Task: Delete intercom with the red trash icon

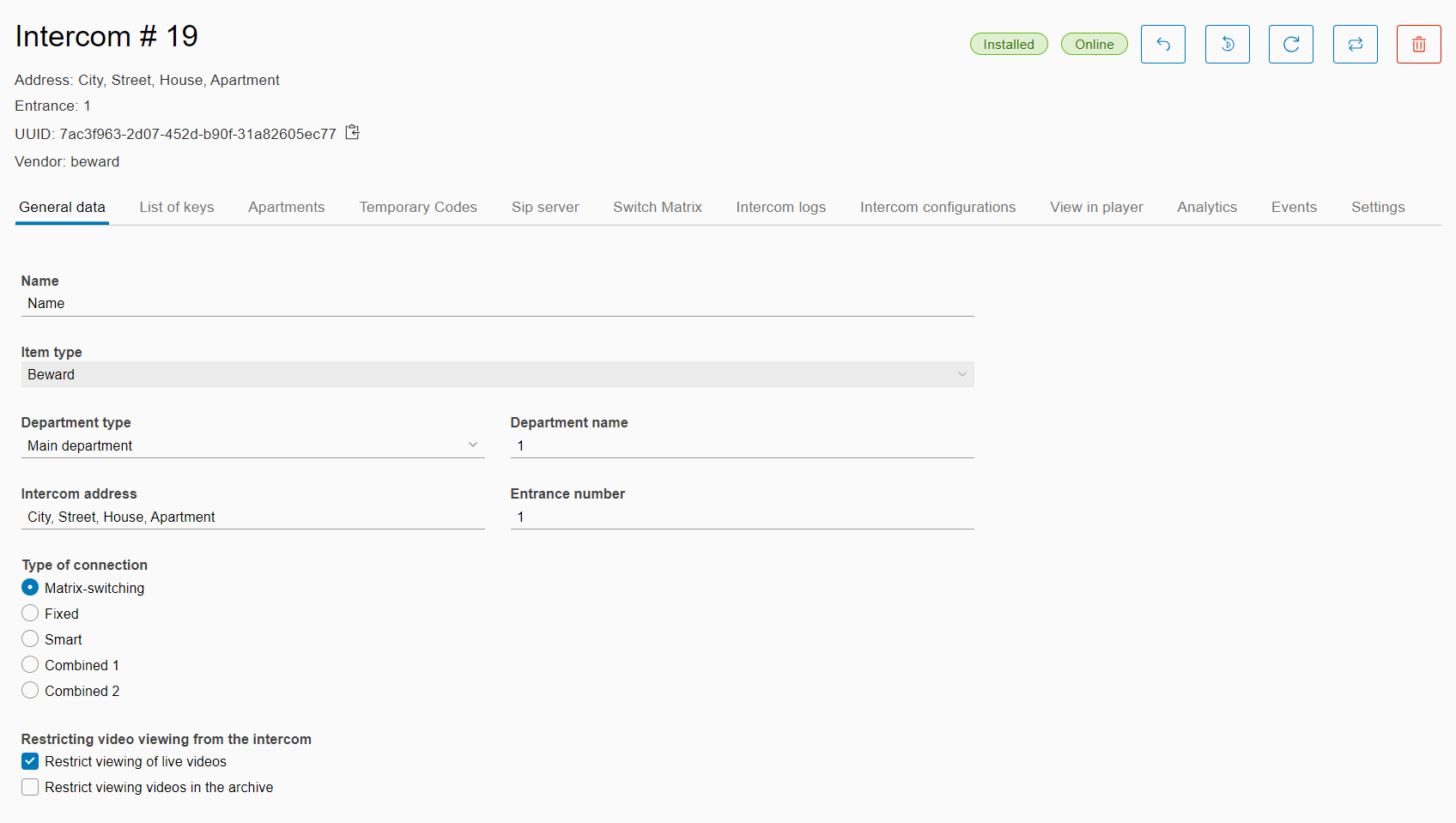Action: pyautogui.click(x=1418, y=45)
